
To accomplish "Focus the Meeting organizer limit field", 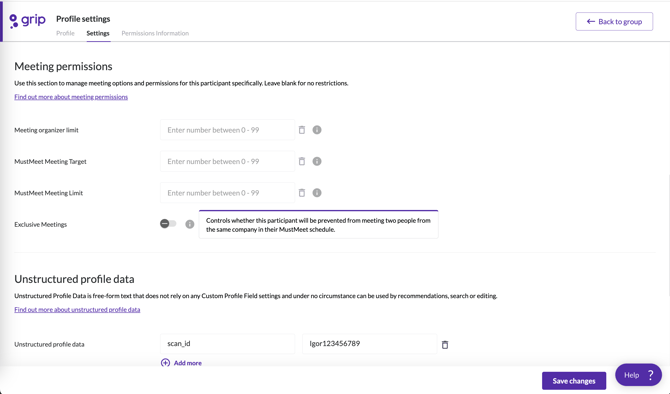I will [x=227, y=130].
